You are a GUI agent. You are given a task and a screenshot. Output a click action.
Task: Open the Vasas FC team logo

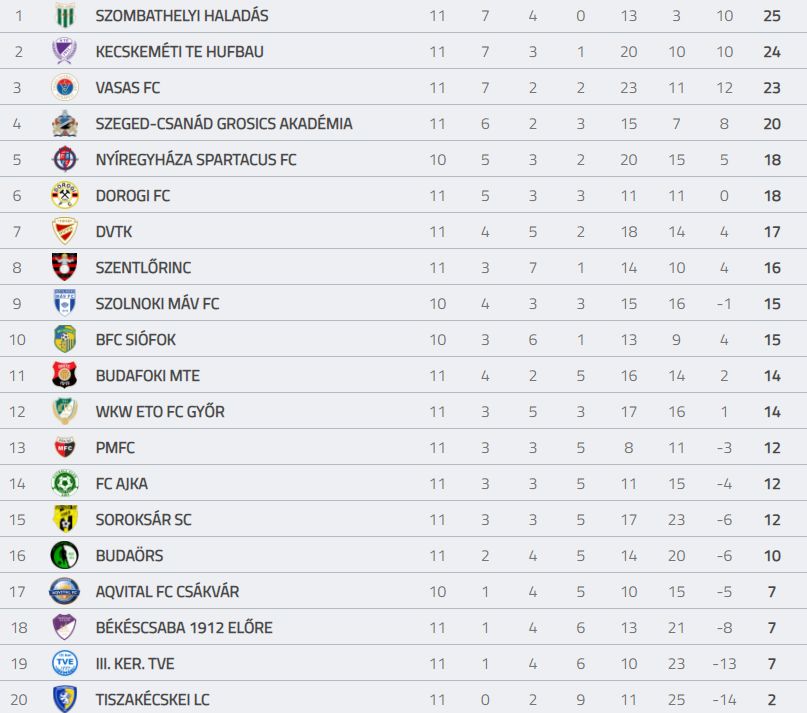[65, 87]
